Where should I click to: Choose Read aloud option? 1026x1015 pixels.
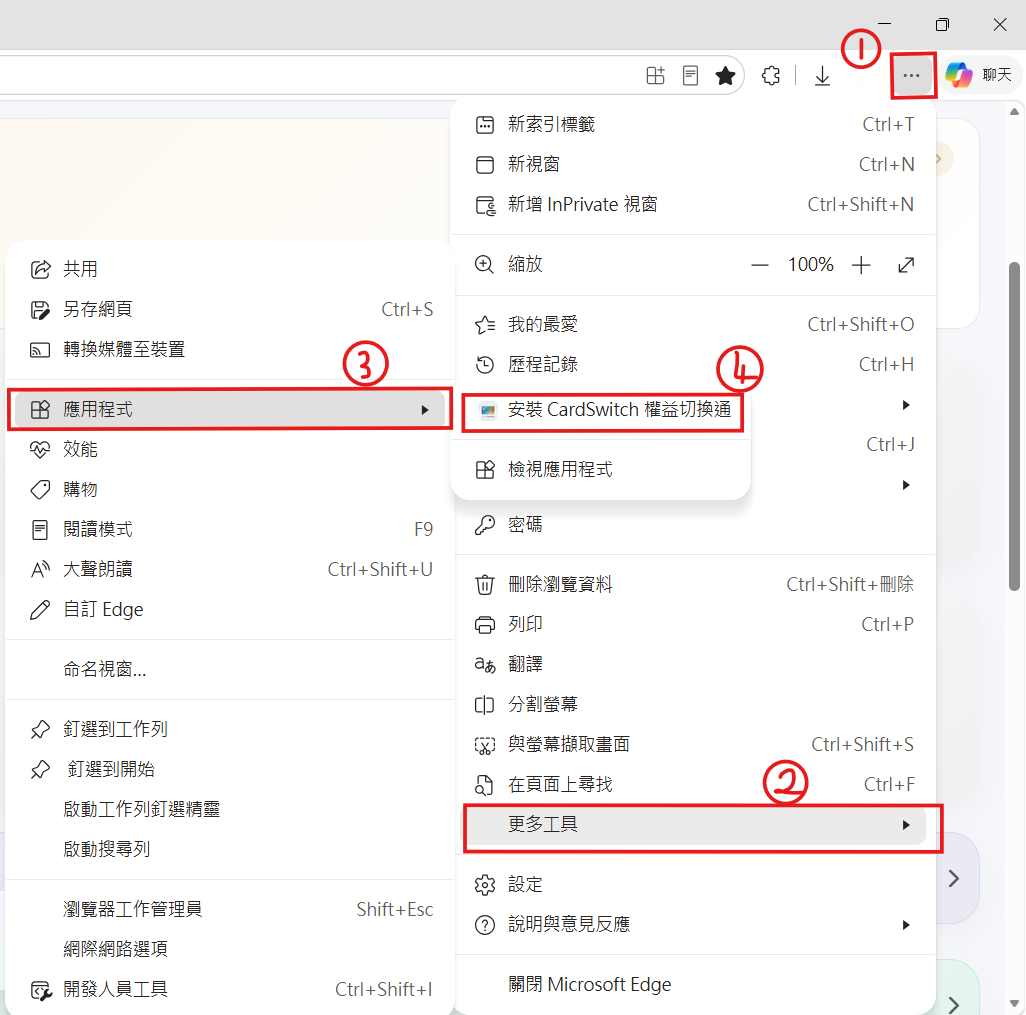tap(230, 569)
